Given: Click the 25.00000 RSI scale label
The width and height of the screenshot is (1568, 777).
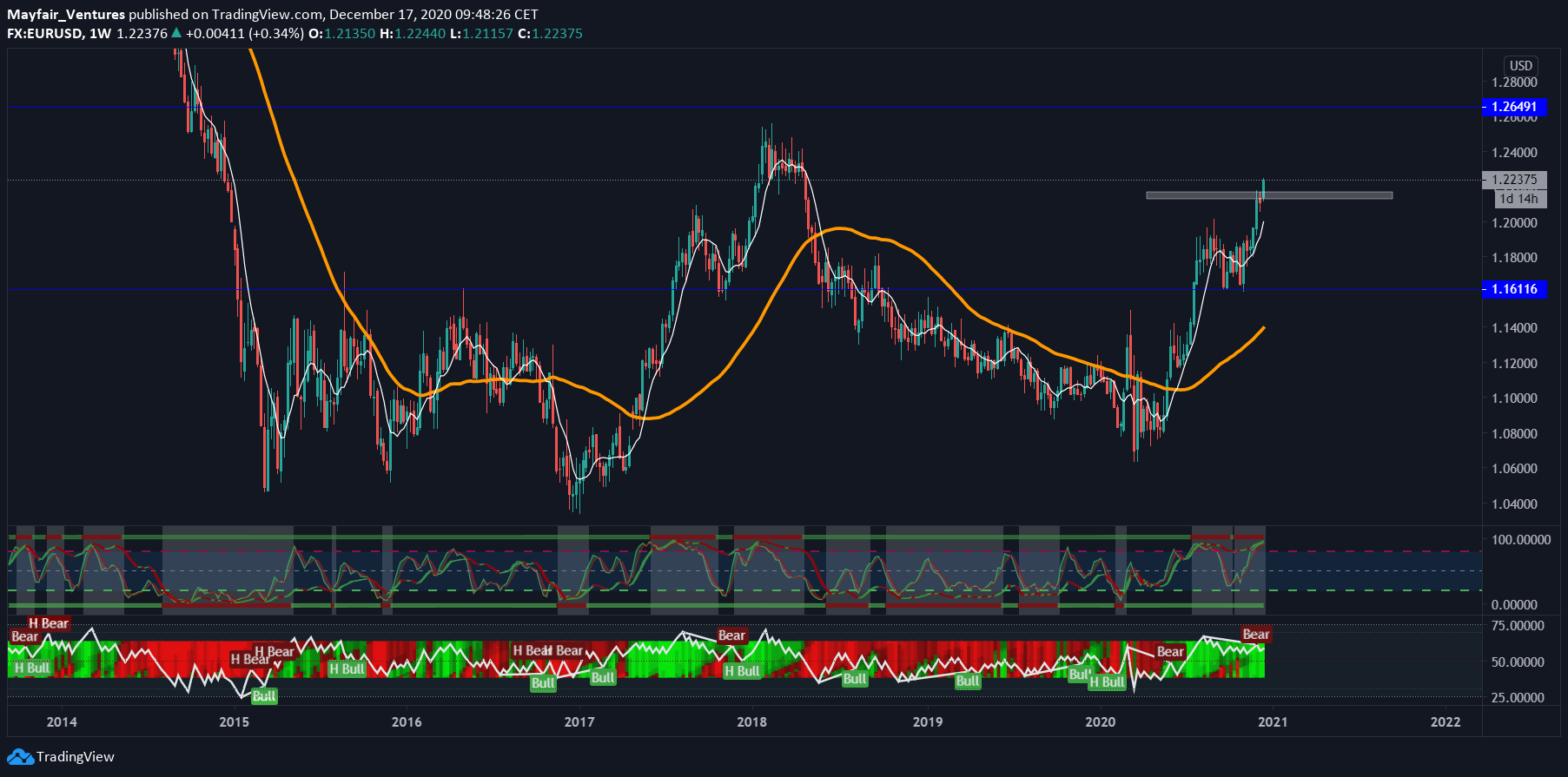Looking at the screenshot, I should click(1518, 698).
